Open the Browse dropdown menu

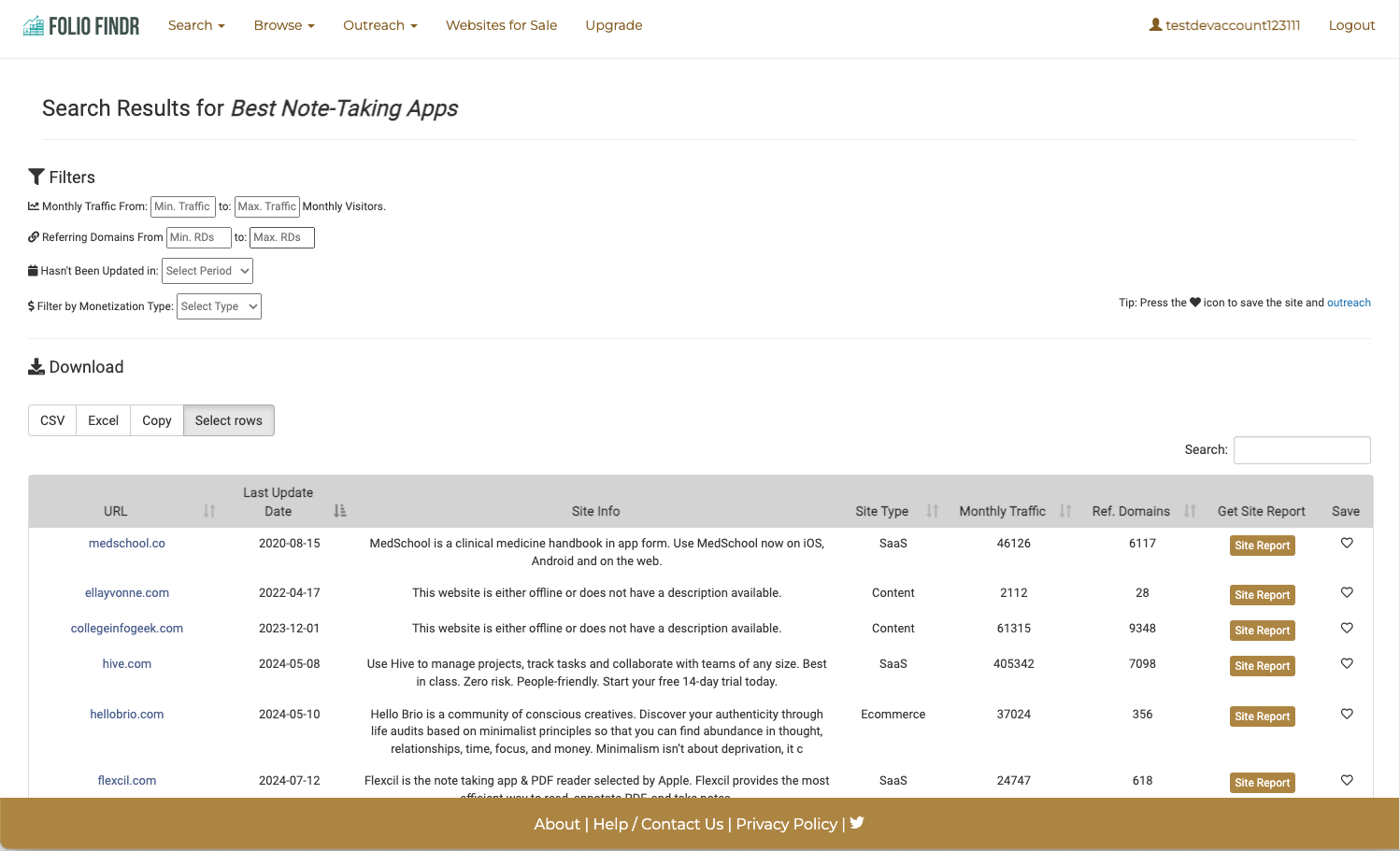(284, 25)
